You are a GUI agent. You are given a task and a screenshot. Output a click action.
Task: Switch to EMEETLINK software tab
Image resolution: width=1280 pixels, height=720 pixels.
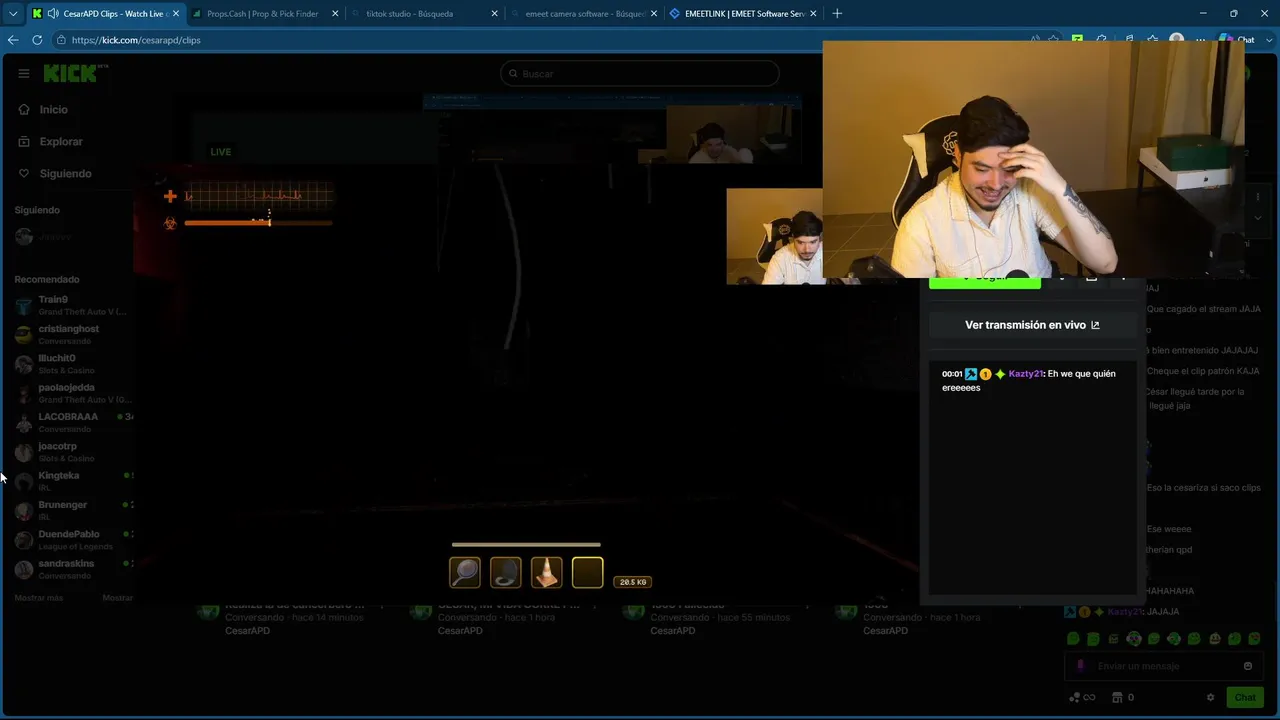[743, 14]
